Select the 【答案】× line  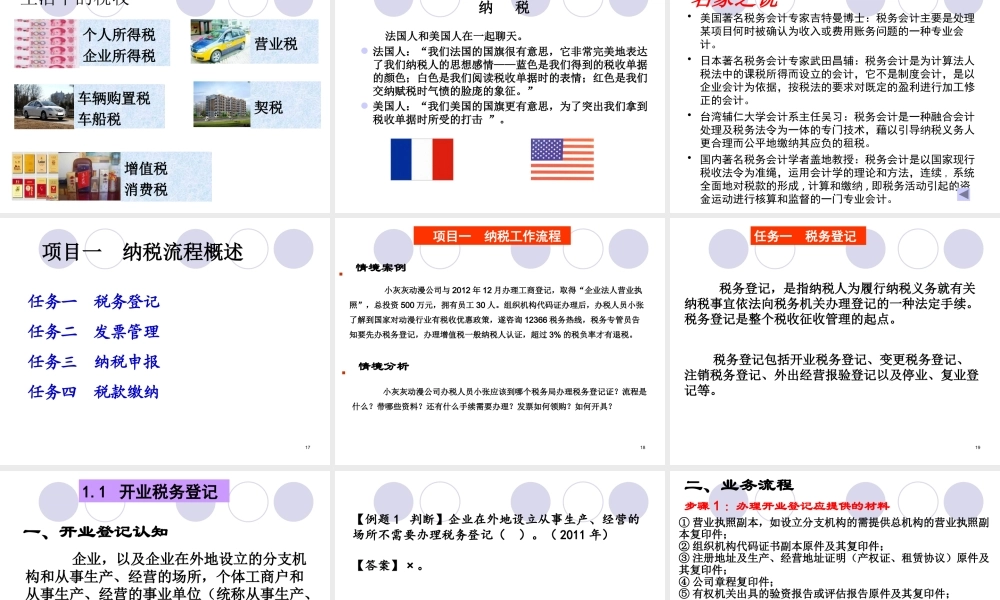coord(389,565)
